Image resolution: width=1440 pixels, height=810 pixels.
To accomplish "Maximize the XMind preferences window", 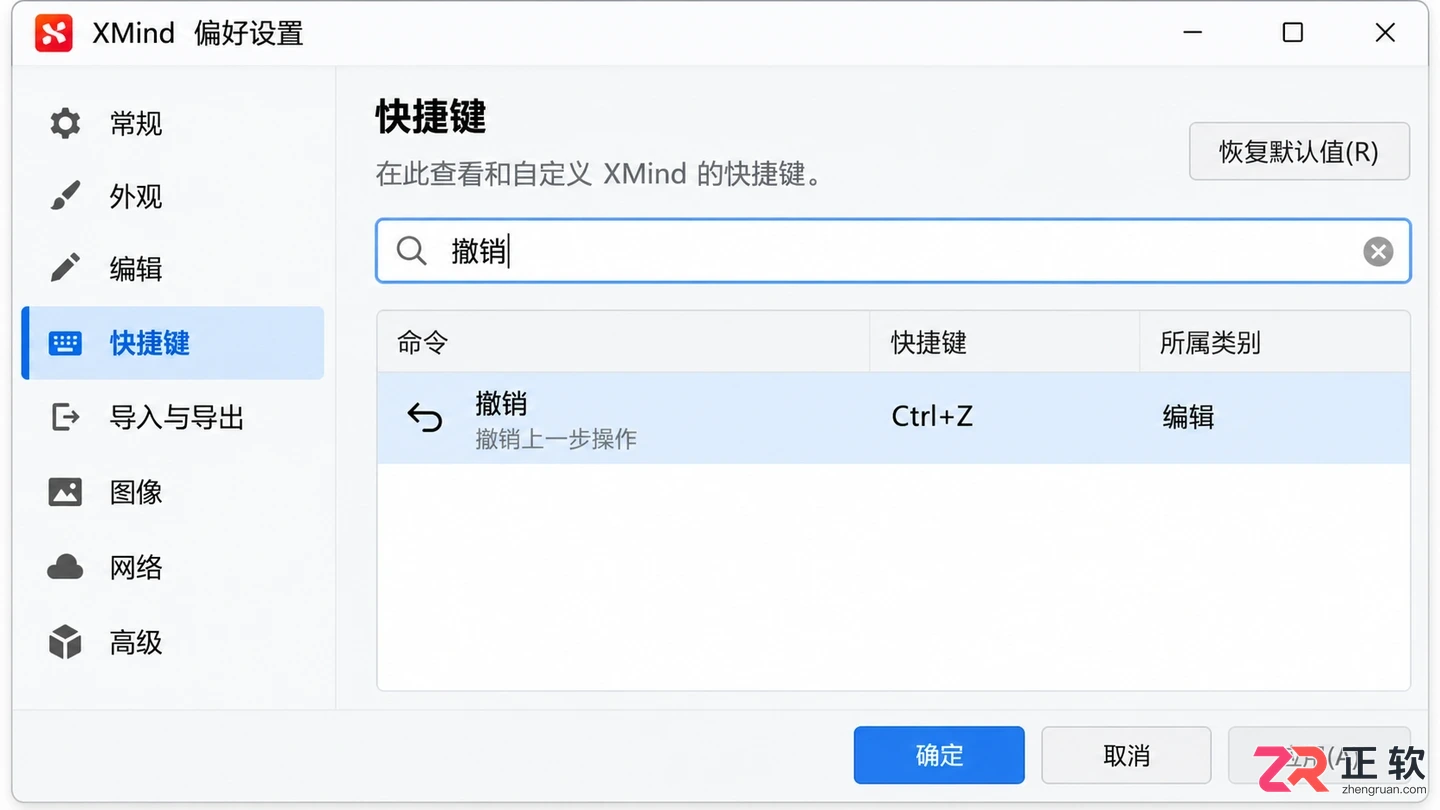I will 1292,33.
